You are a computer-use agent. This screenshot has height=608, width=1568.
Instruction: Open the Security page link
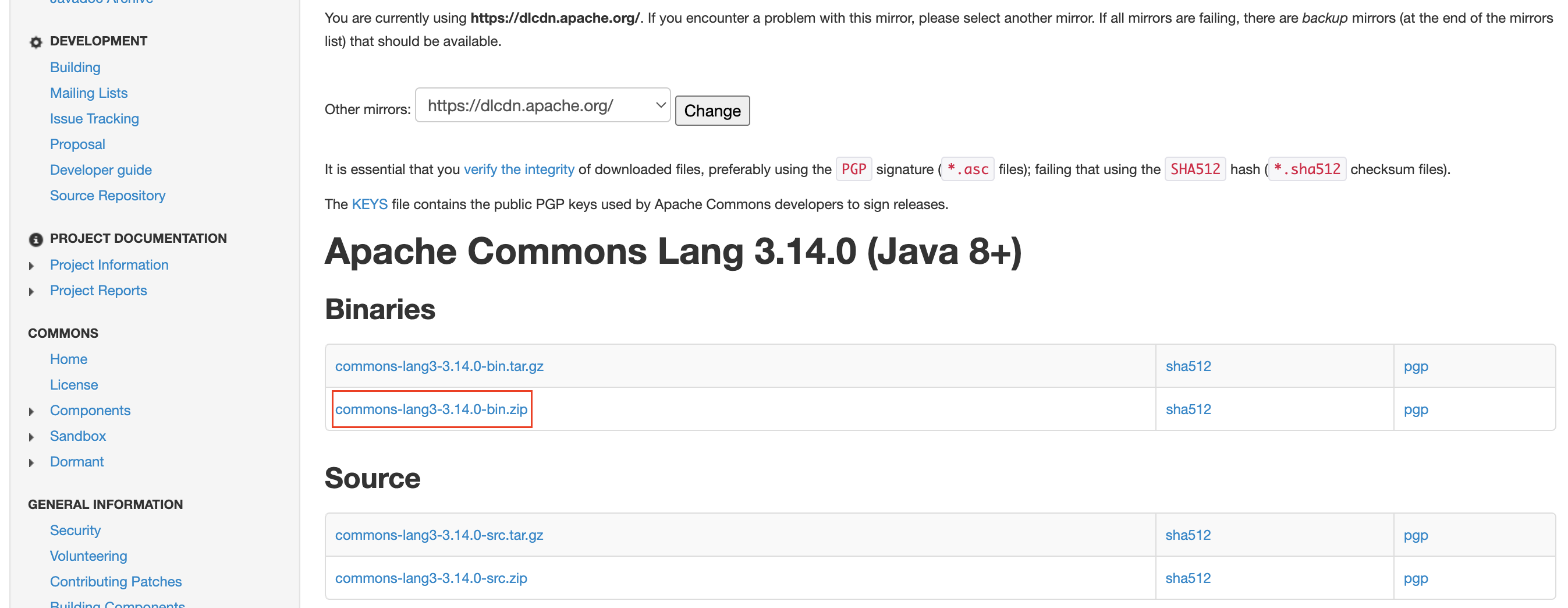(x=75, y=531)
